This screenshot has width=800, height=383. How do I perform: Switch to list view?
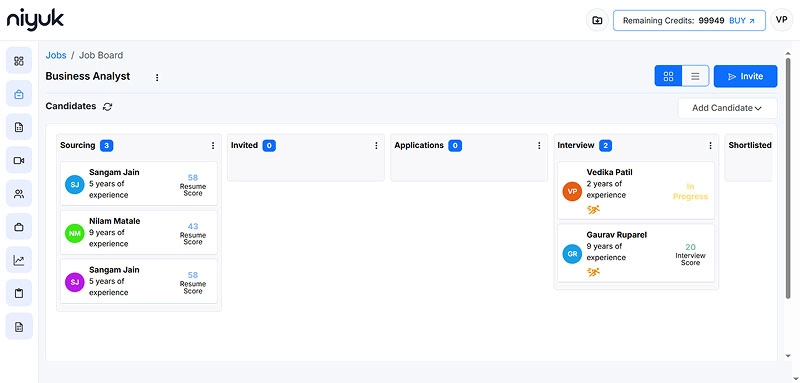[x=695, y=76]
